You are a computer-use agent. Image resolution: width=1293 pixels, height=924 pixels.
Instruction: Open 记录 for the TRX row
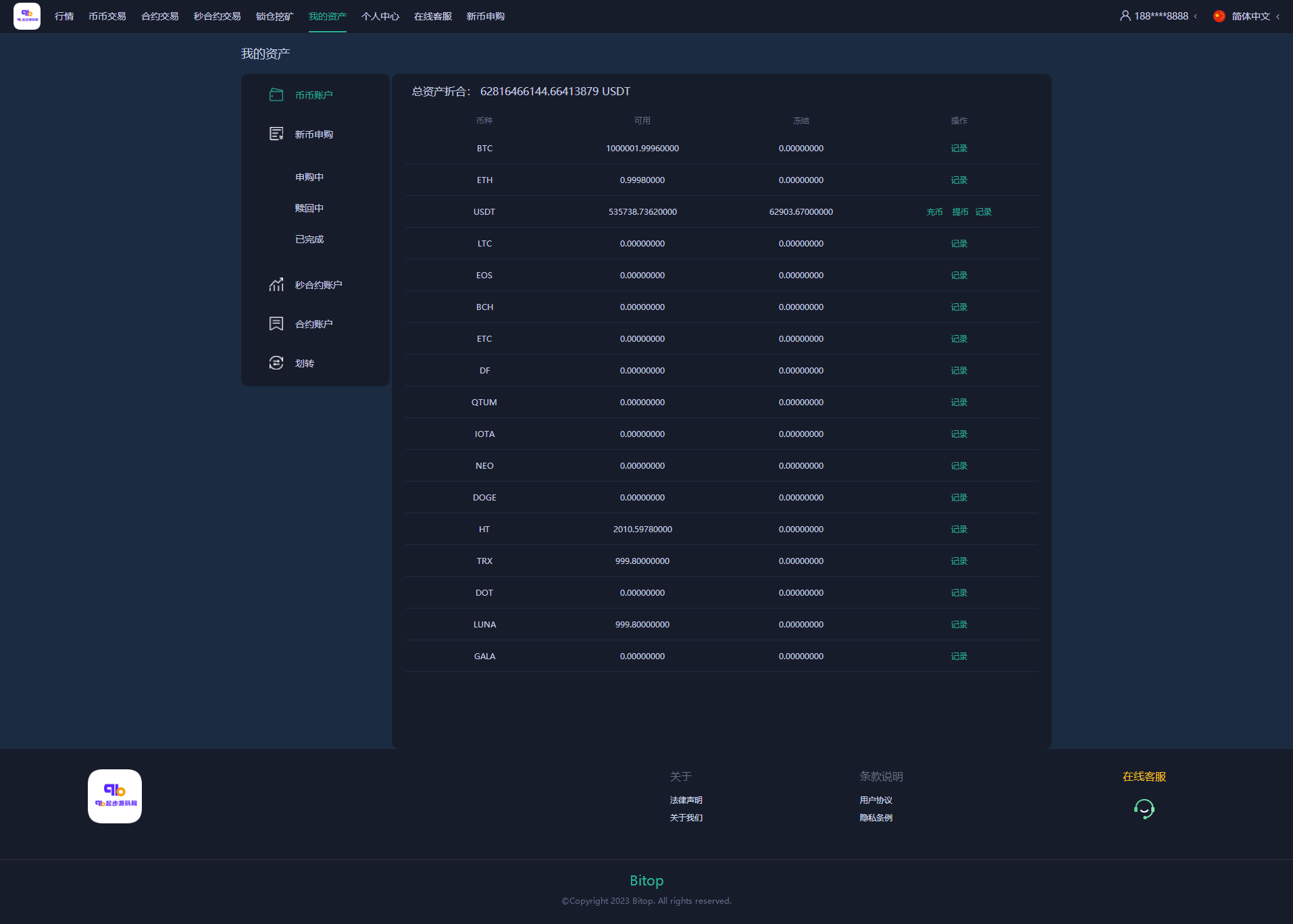click(959, 561)
